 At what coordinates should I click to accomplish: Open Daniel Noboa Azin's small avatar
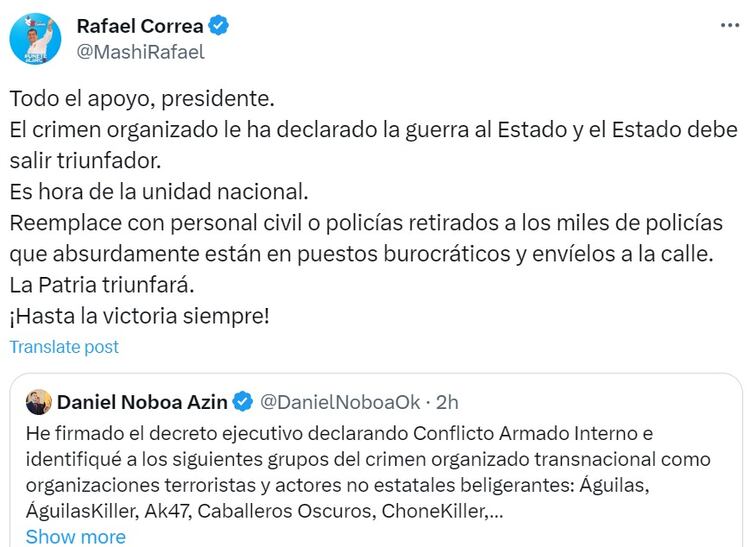pos(38,402)
